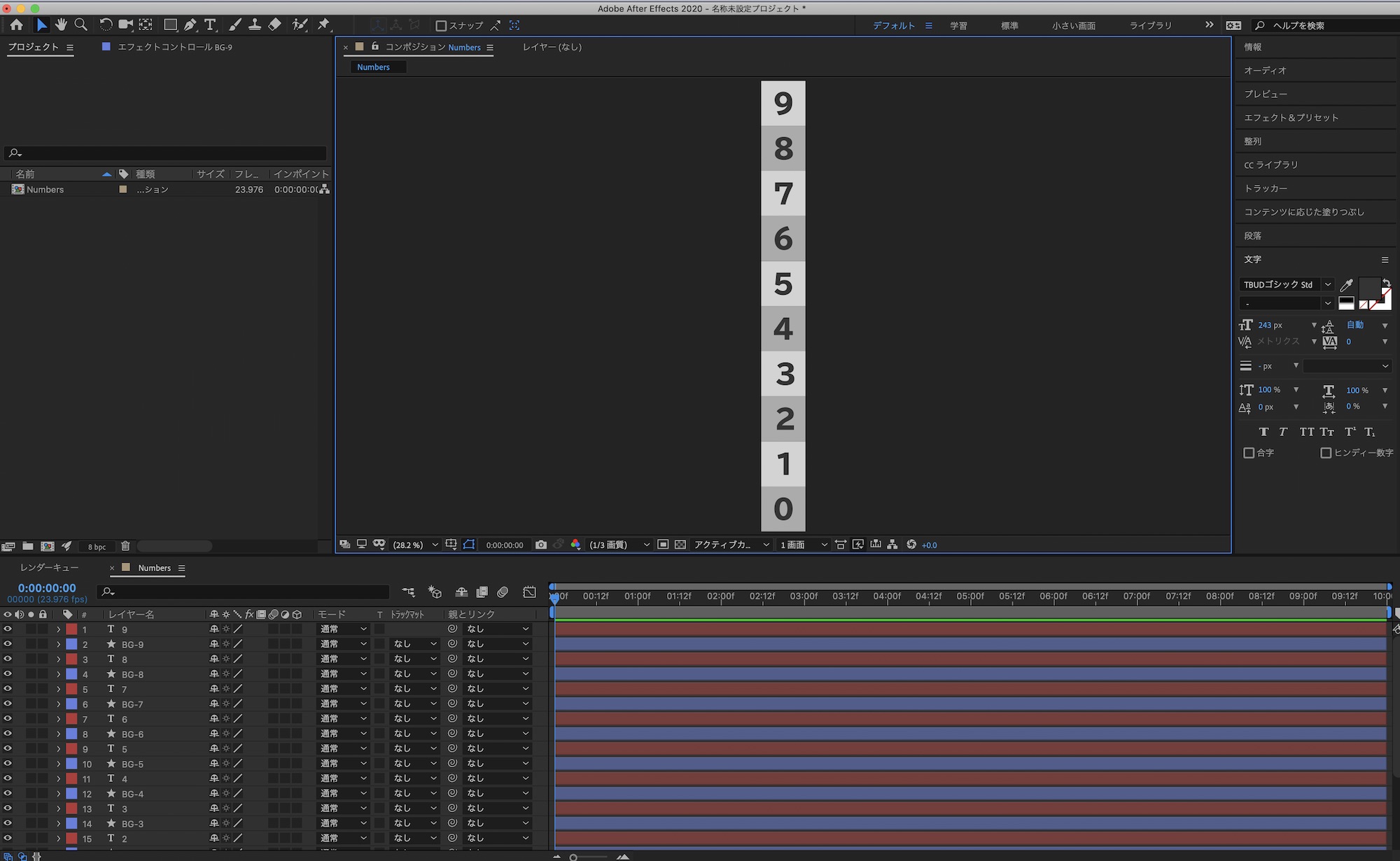The image size is (1400, 861).
Task: Enable the 合字 ligatures checkbox
Action: pos(1249,453)
